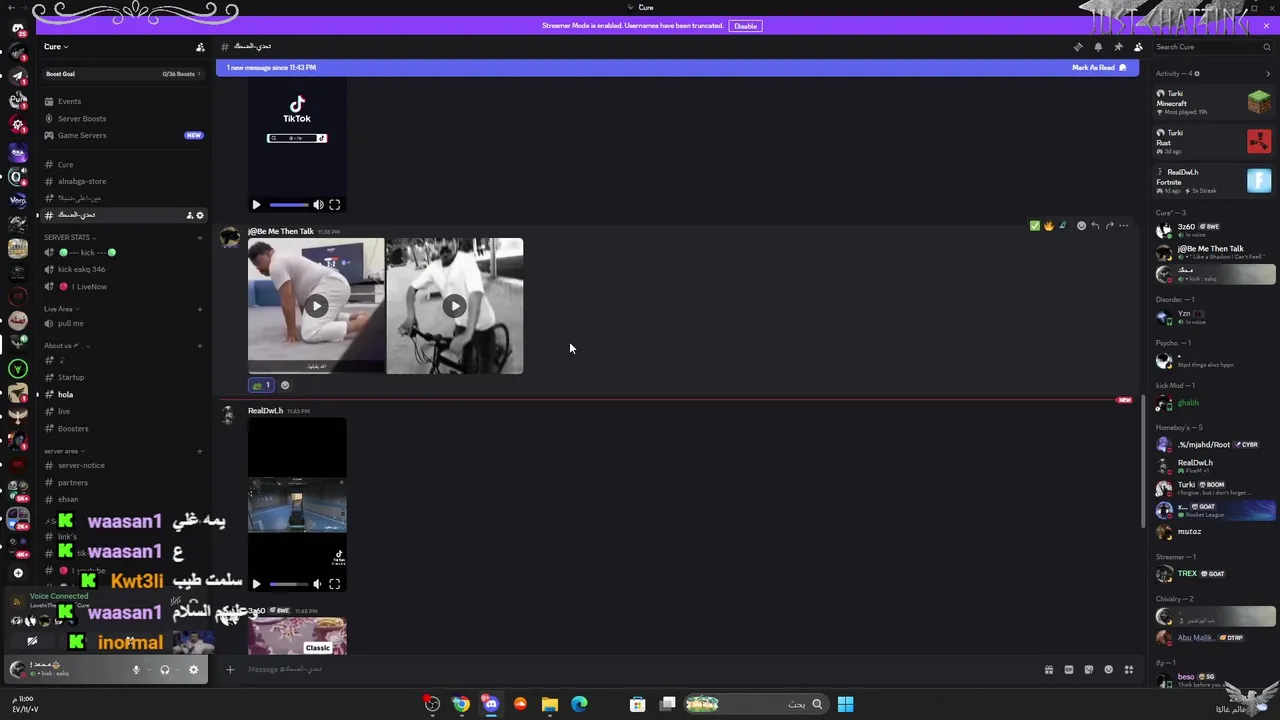The height and width of the screenshot is (720, 1280).
Task: Play the video of the man kneeling
Action: (x=316, y=306)
